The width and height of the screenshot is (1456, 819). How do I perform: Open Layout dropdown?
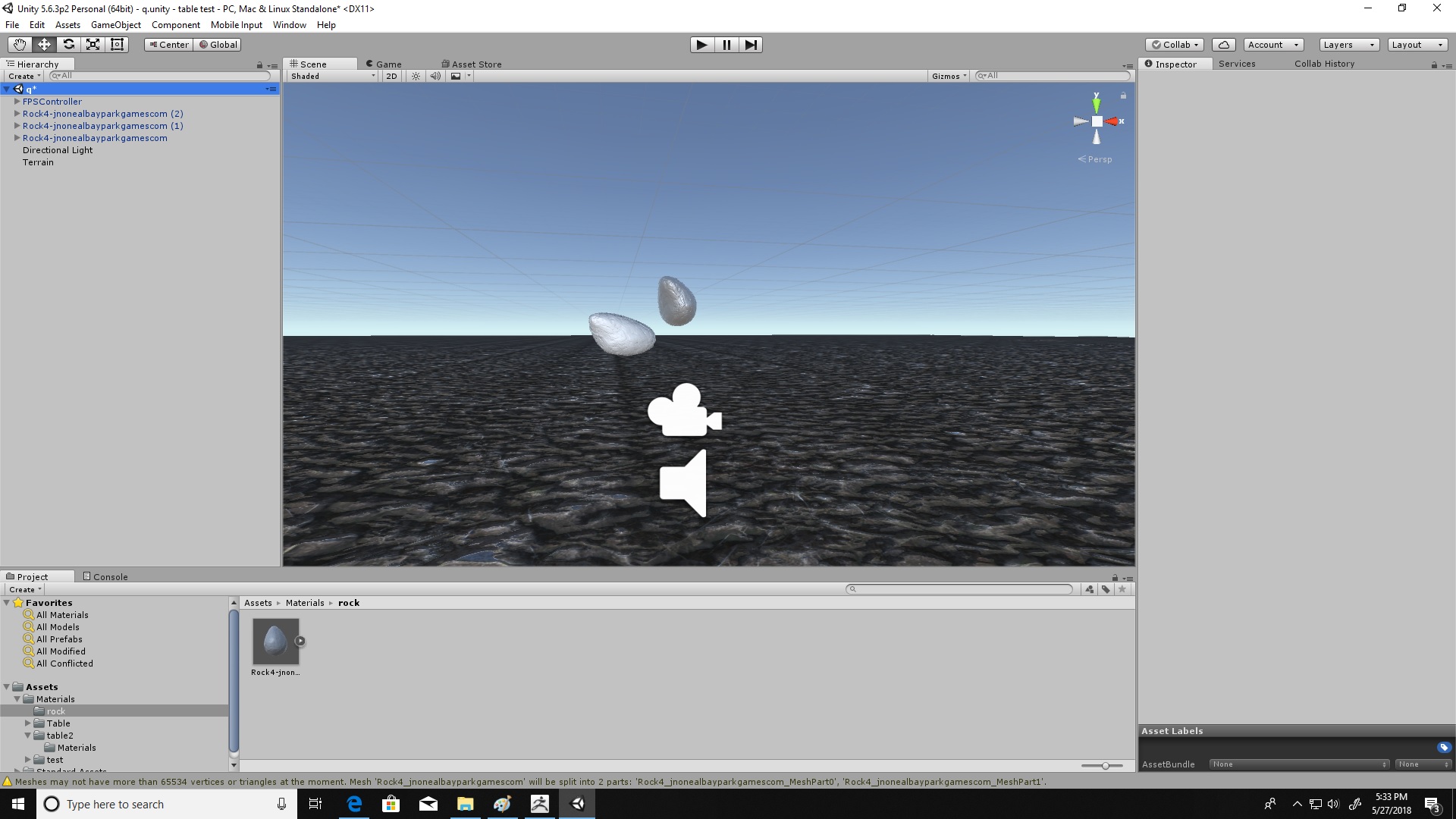(1417, 45)
